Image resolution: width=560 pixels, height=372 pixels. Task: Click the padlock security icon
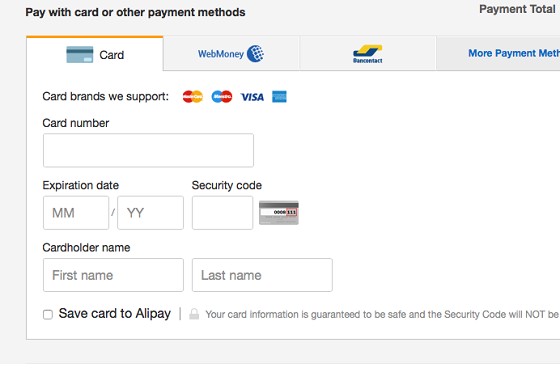point(194,314)
